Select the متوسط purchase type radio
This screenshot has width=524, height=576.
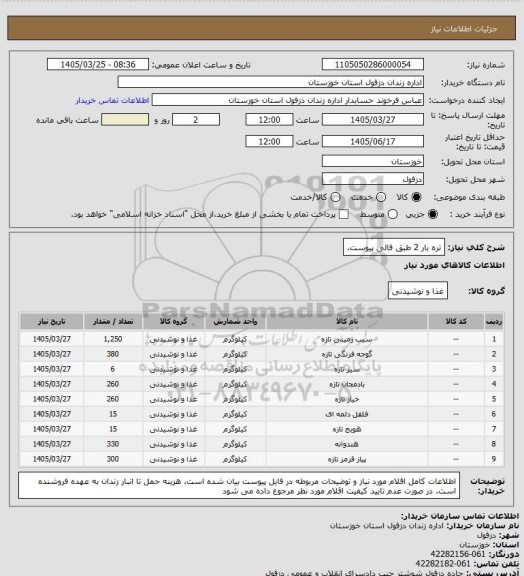pos(392,214)
